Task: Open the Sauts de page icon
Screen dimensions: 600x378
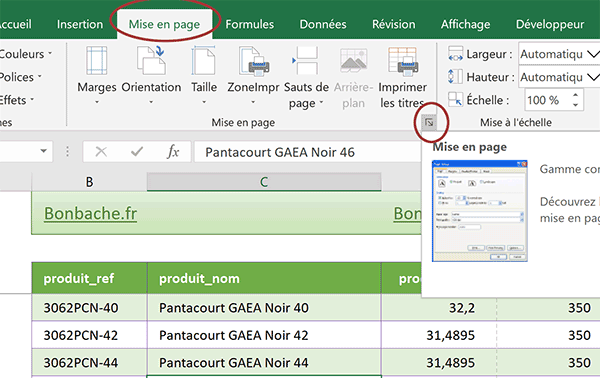Action: (305, 60)
